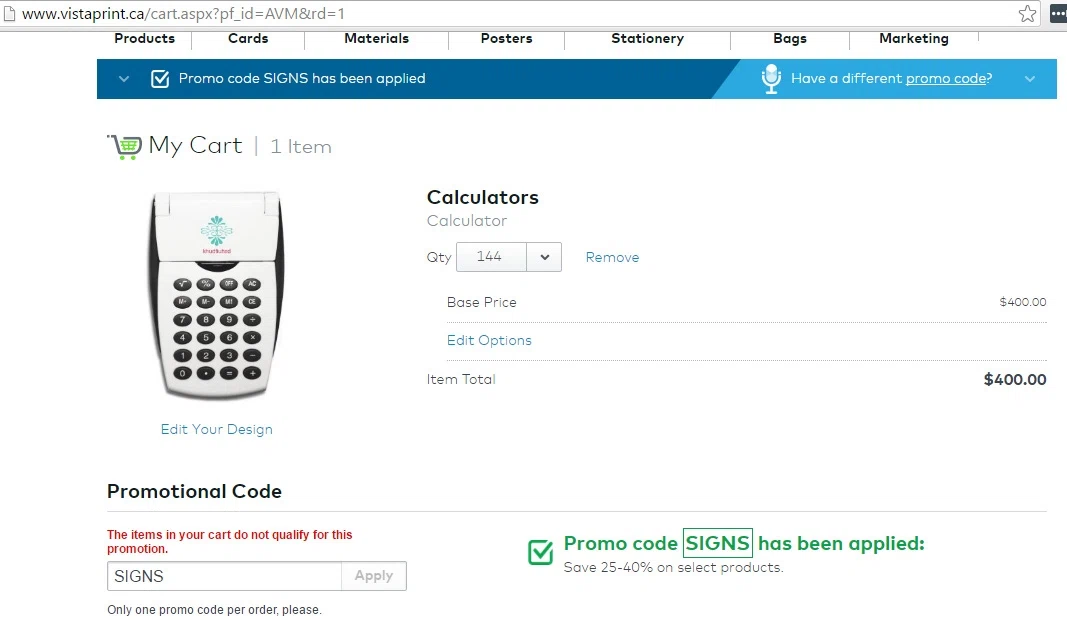Expand the chevron left of promo banner

coord(124,79)
